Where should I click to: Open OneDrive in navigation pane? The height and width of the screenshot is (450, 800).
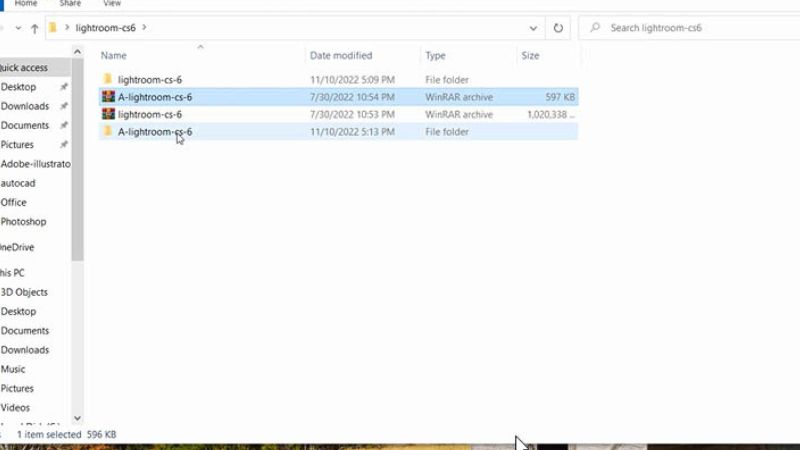(17, 247)
